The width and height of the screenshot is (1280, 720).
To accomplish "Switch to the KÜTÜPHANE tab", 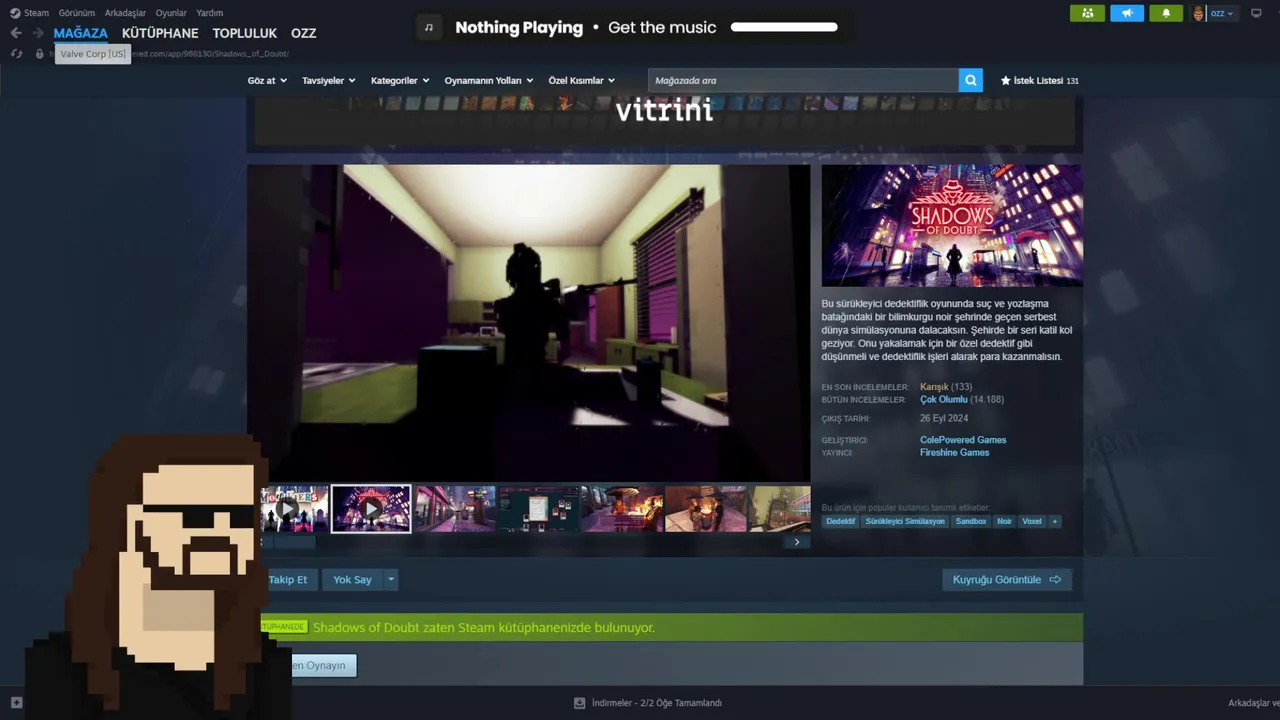I will 160,33.
